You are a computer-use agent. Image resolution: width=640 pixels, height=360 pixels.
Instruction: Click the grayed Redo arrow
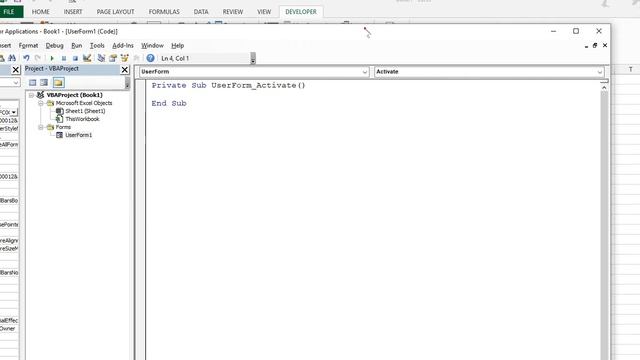[x=38, y=58]
